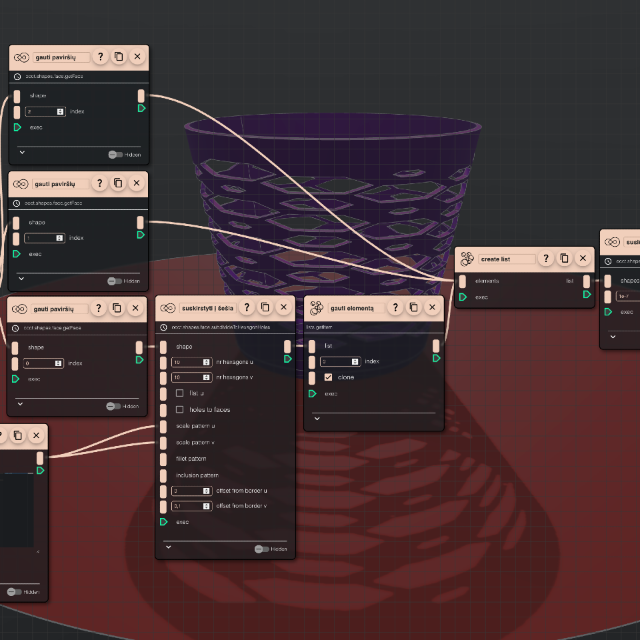Duplicate the index 2 gauti paviršių node

tap(119, 57)
